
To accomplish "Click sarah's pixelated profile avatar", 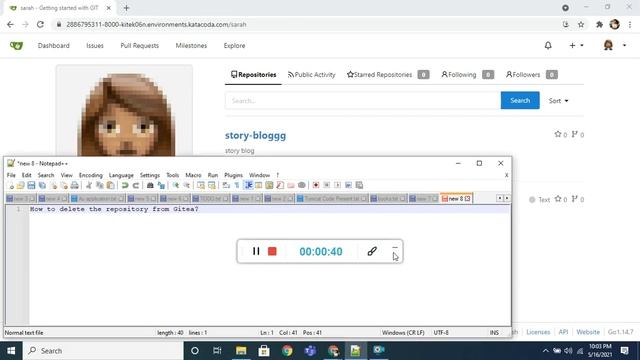I will [x=124, y=111].
